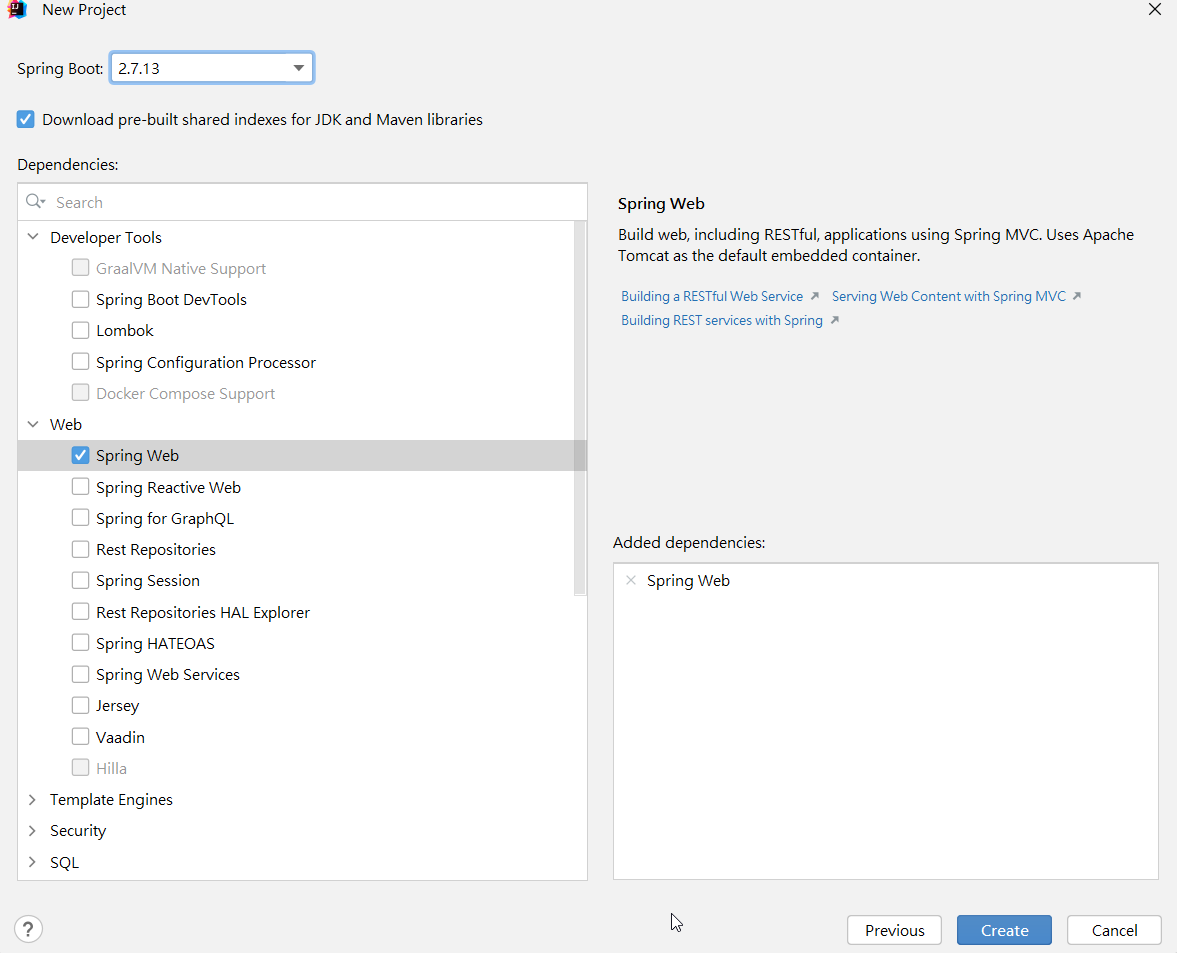Collapse the Developer Tools category

click(x=33, y=236)
